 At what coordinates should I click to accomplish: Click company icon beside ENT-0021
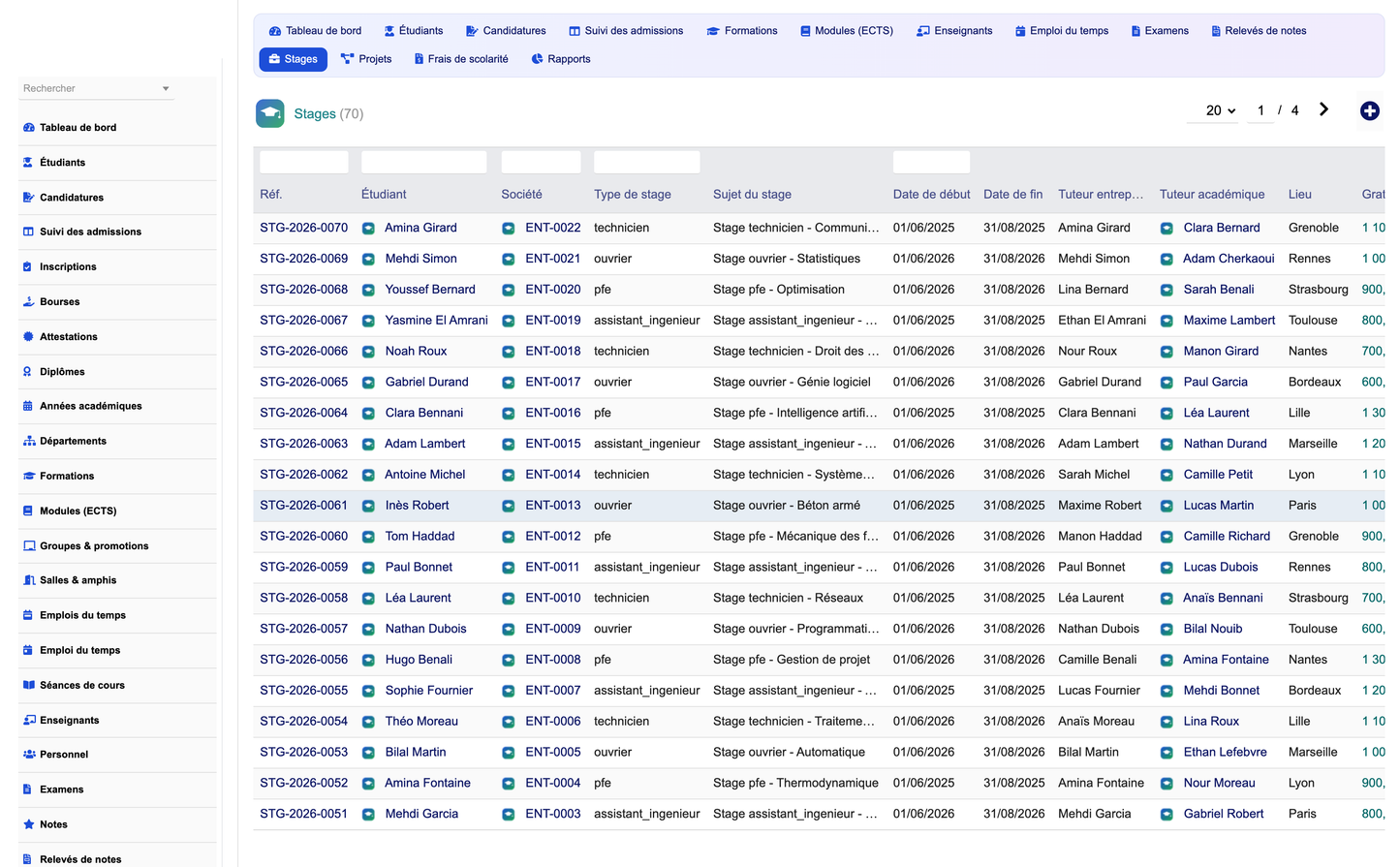[508, 260]
